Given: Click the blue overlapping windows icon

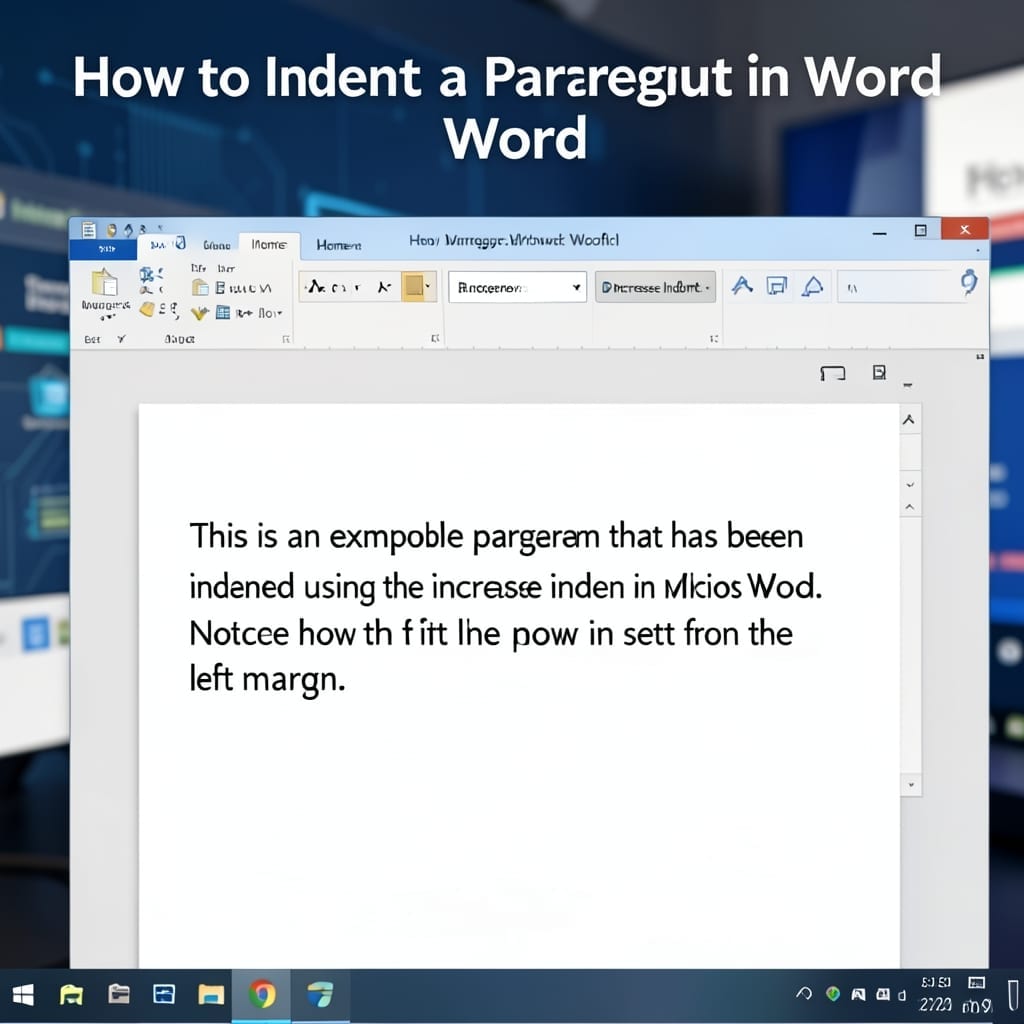Looking at the screenshot, I should [x=776, y=285].
